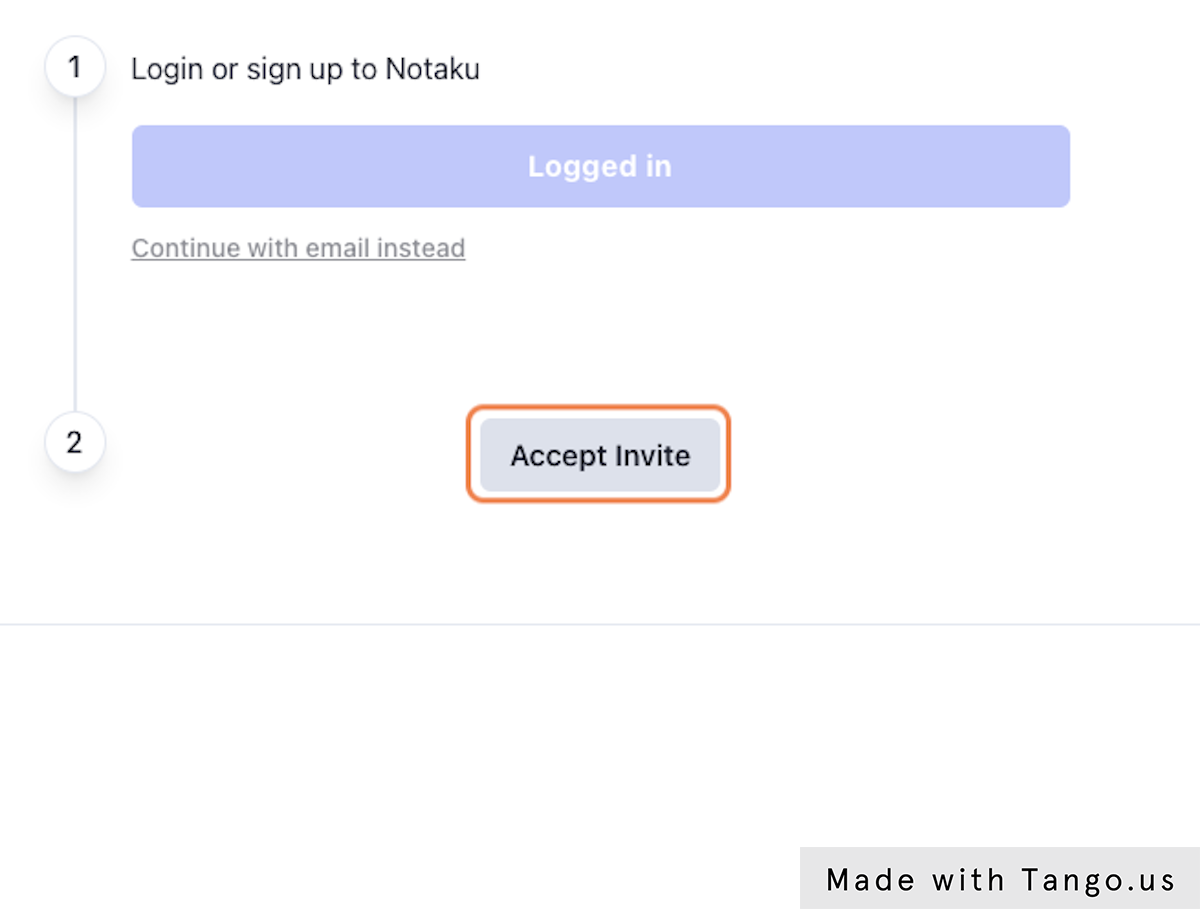Select the step 1 number circle
The image size is (1200, 910).
pyautogui.click(x=75, y=68)
